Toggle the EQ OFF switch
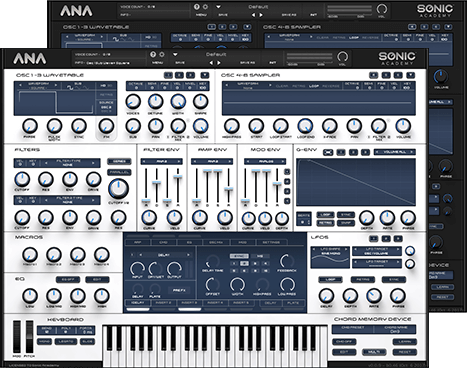 click(68, 279)
